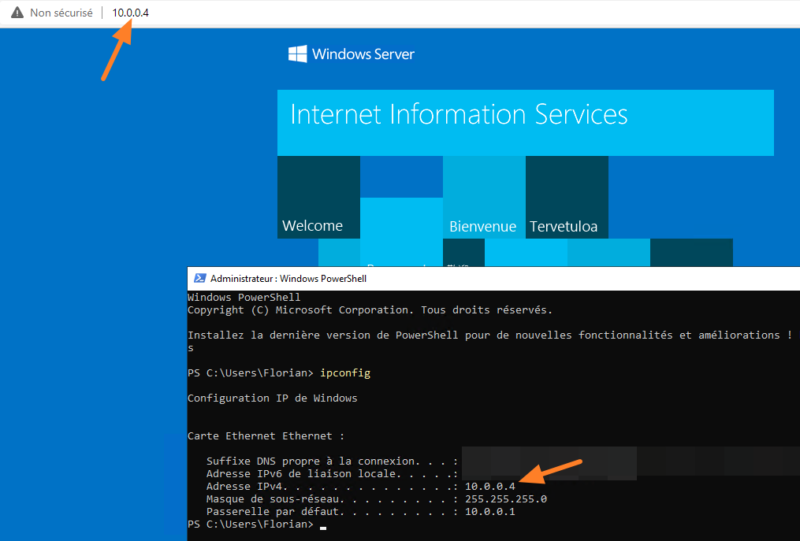Click the Non sécurisé security label
The height and width of the screenshot is (541, 800).
pos(61,13)
